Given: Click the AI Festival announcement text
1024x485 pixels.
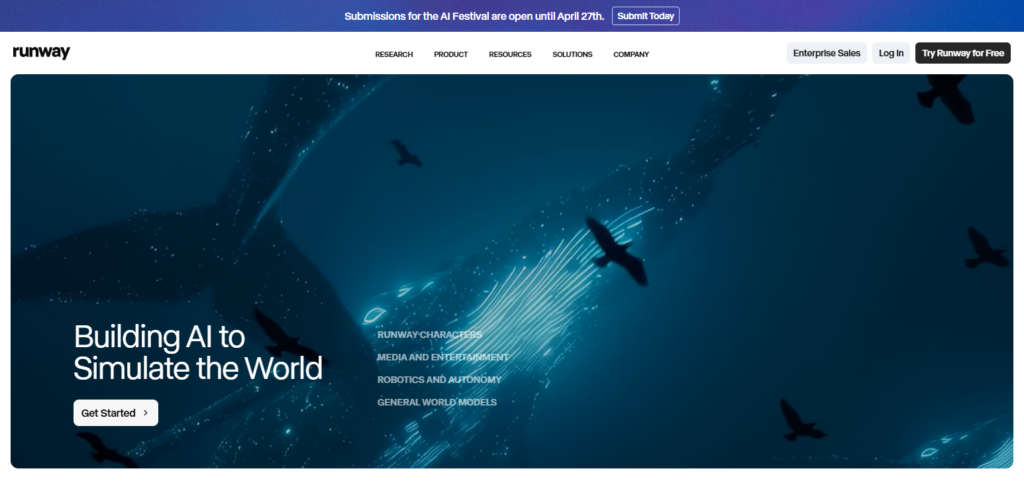Looking at the screenshot, I should [474, 16].
